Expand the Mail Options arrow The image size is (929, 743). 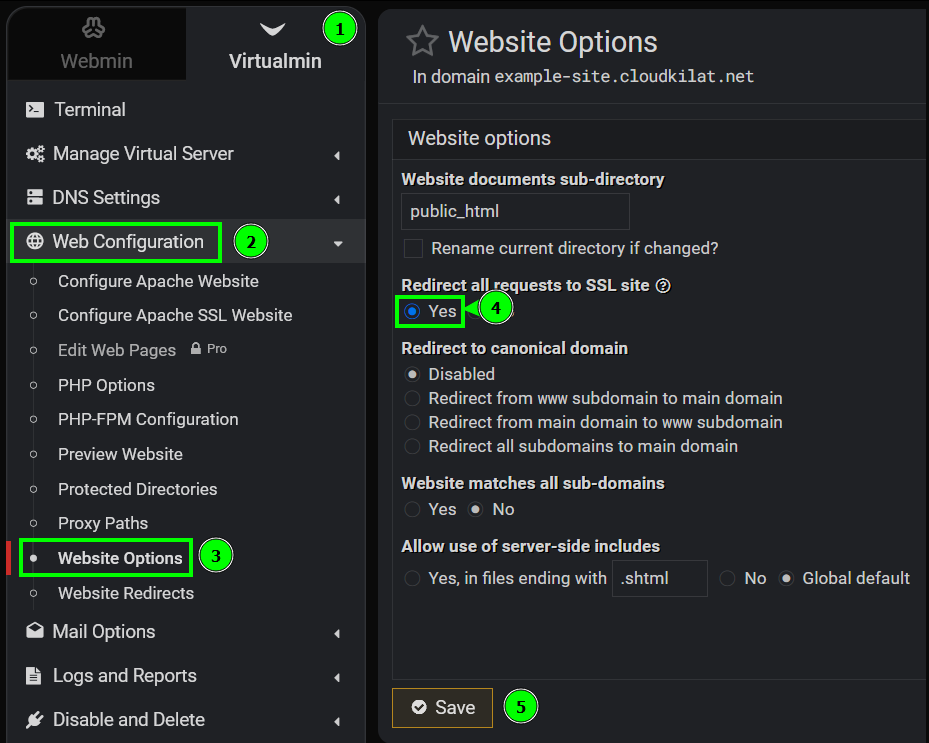tap(337, 633)
